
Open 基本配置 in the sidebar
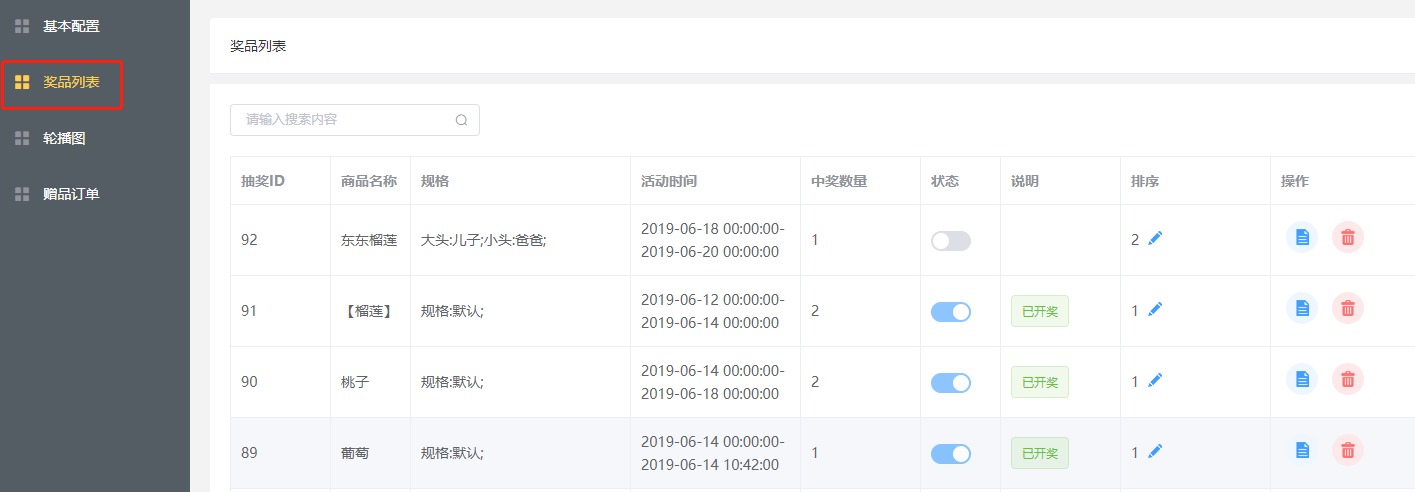click(71, 26)
